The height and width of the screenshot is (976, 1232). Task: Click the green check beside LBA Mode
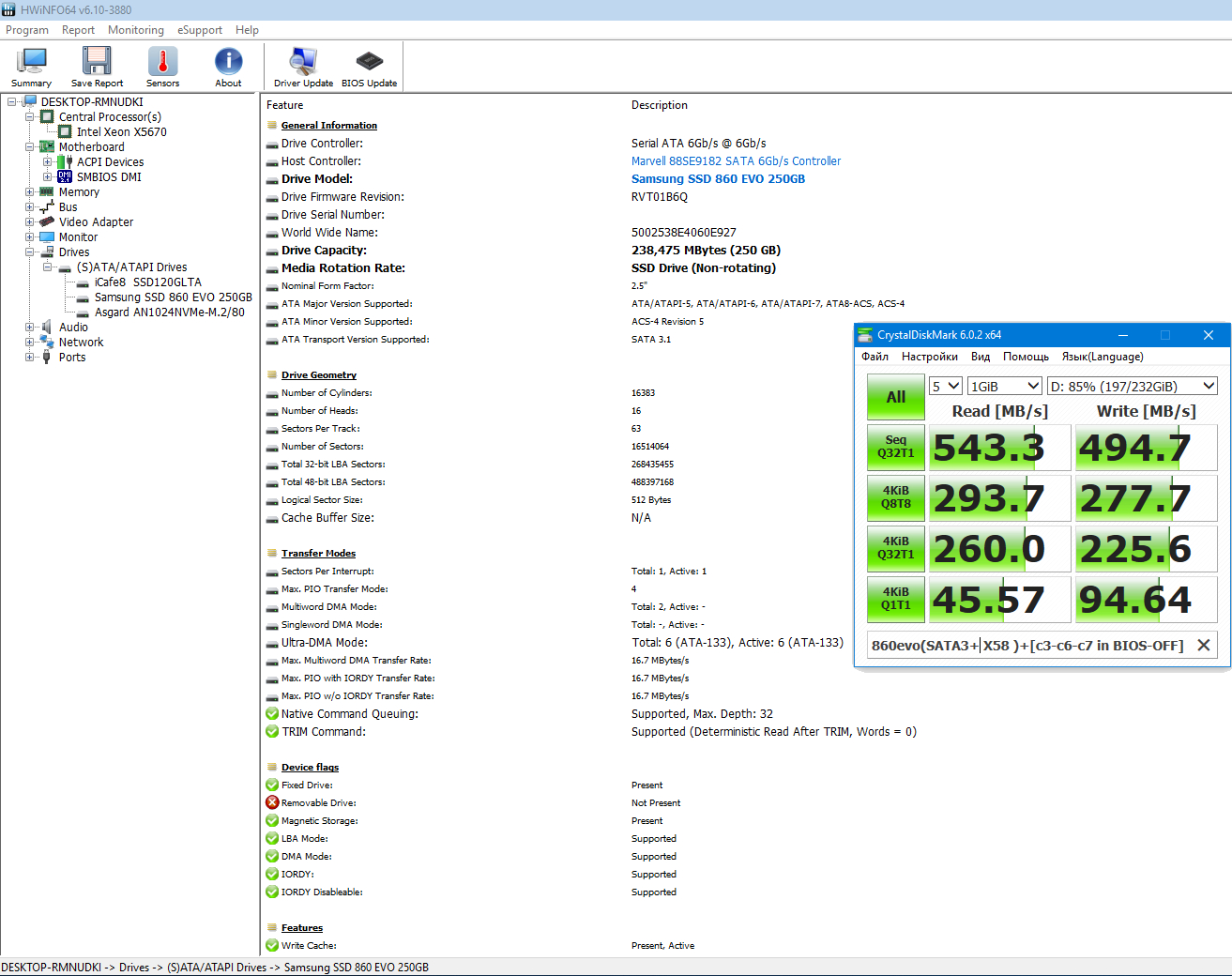[272, 838]
